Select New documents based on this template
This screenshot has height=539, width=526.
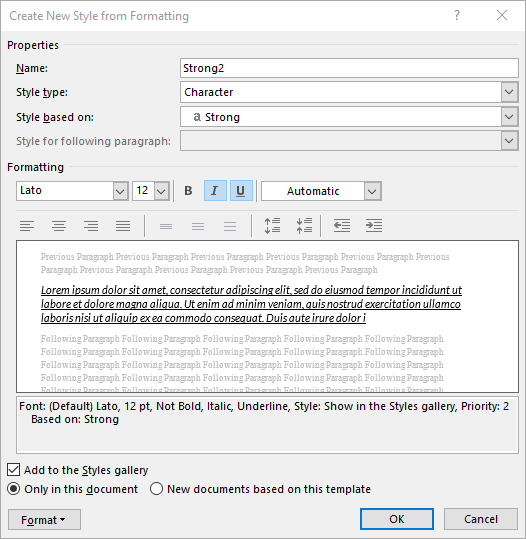pyautogui.click(x=156, y=489)
